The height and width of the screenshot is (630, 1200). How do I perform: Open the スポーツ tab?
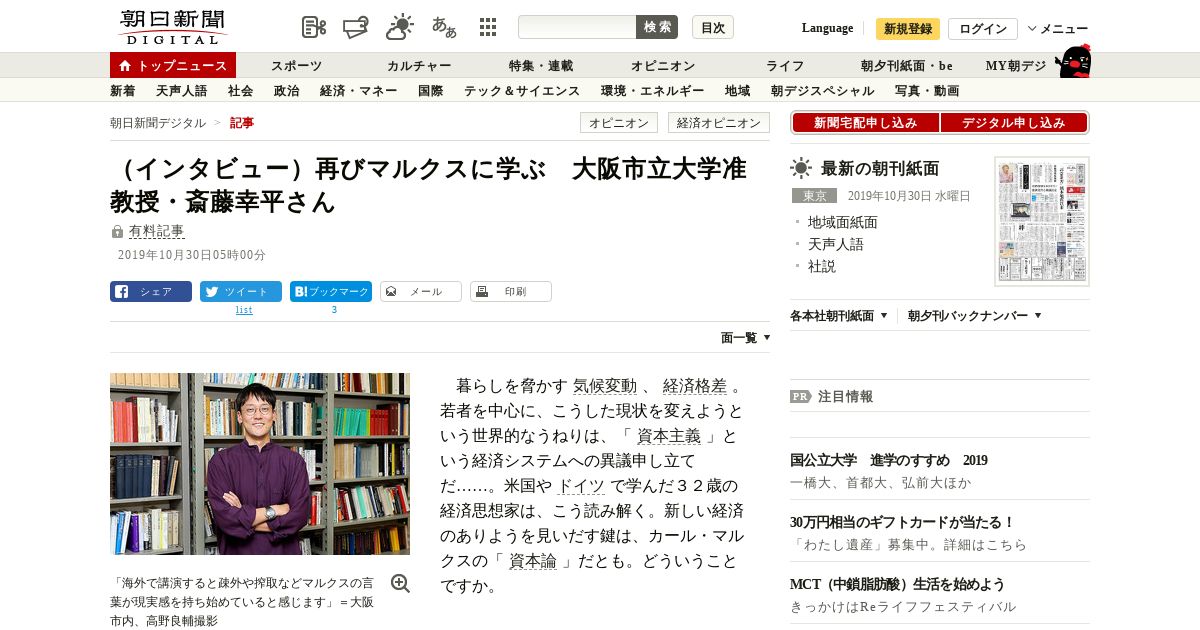[297, 66]
